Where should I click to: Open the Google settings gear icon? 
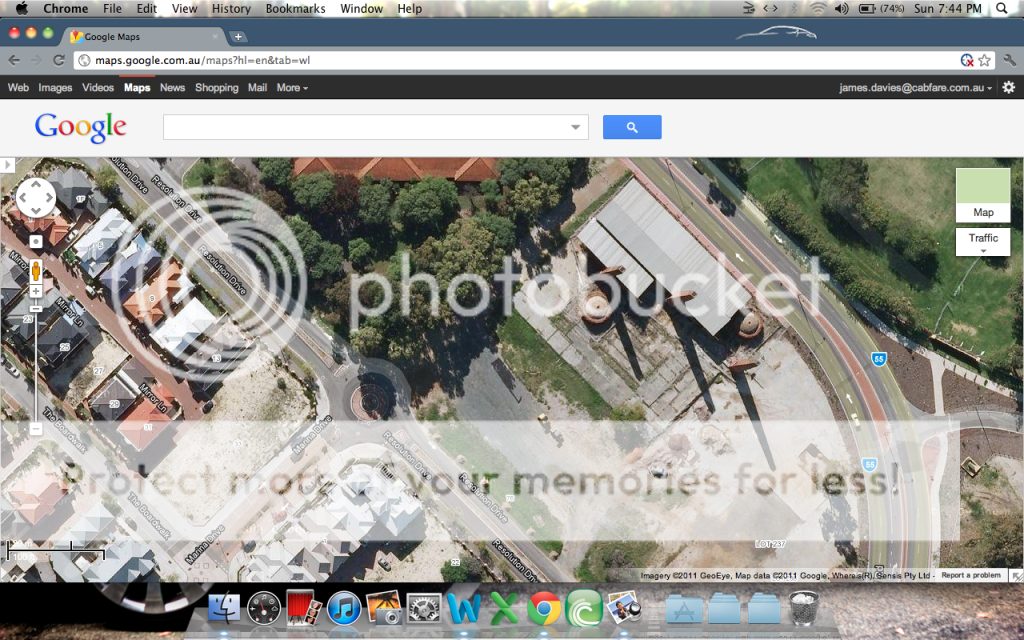[x=1008, y=88]
